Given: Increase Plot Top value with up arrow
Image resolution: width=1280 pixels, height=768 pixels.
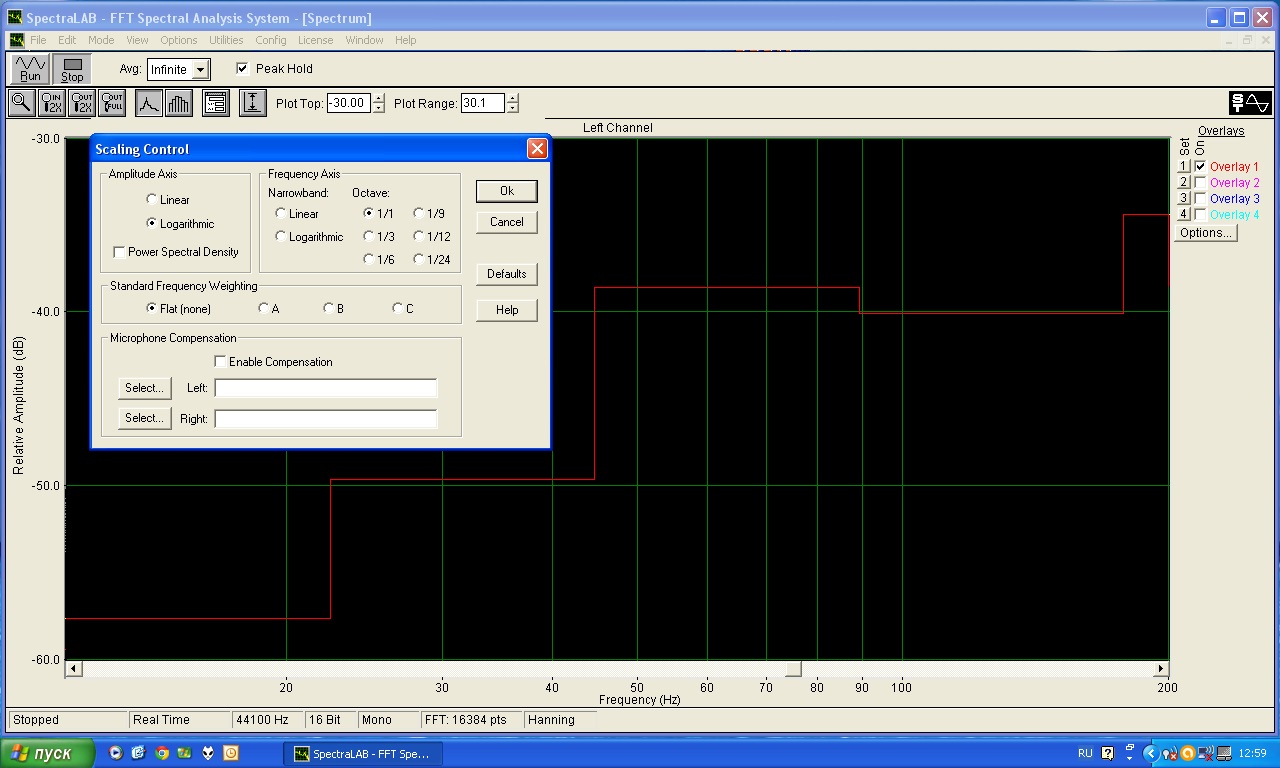Looking at the screenshot, I should (x=378, y=98).
